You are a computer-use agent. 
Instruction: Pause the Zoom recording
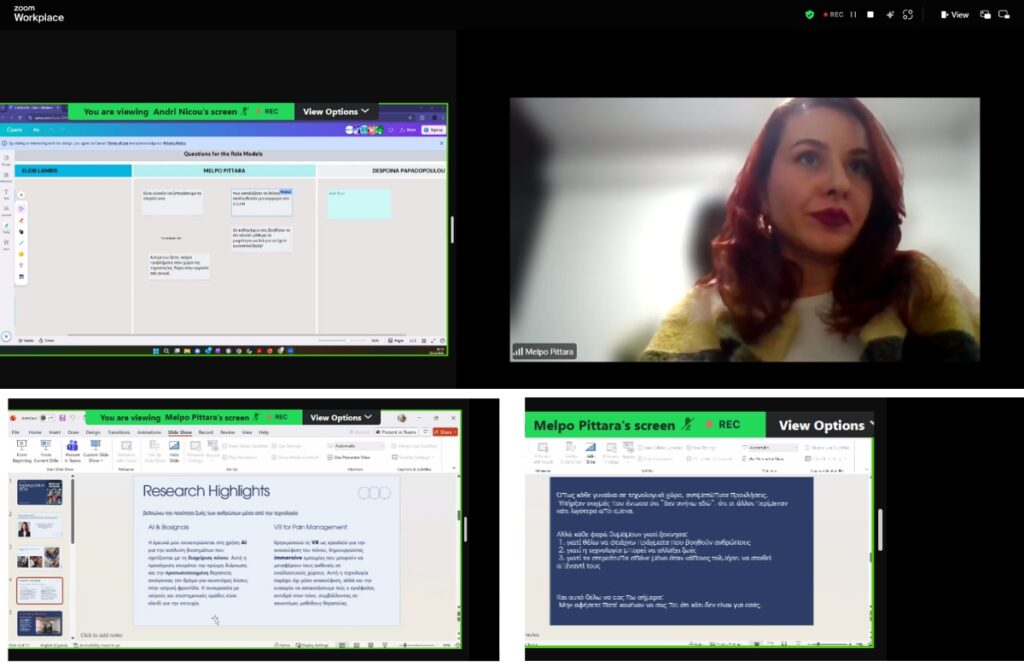(x=852, y=15)
